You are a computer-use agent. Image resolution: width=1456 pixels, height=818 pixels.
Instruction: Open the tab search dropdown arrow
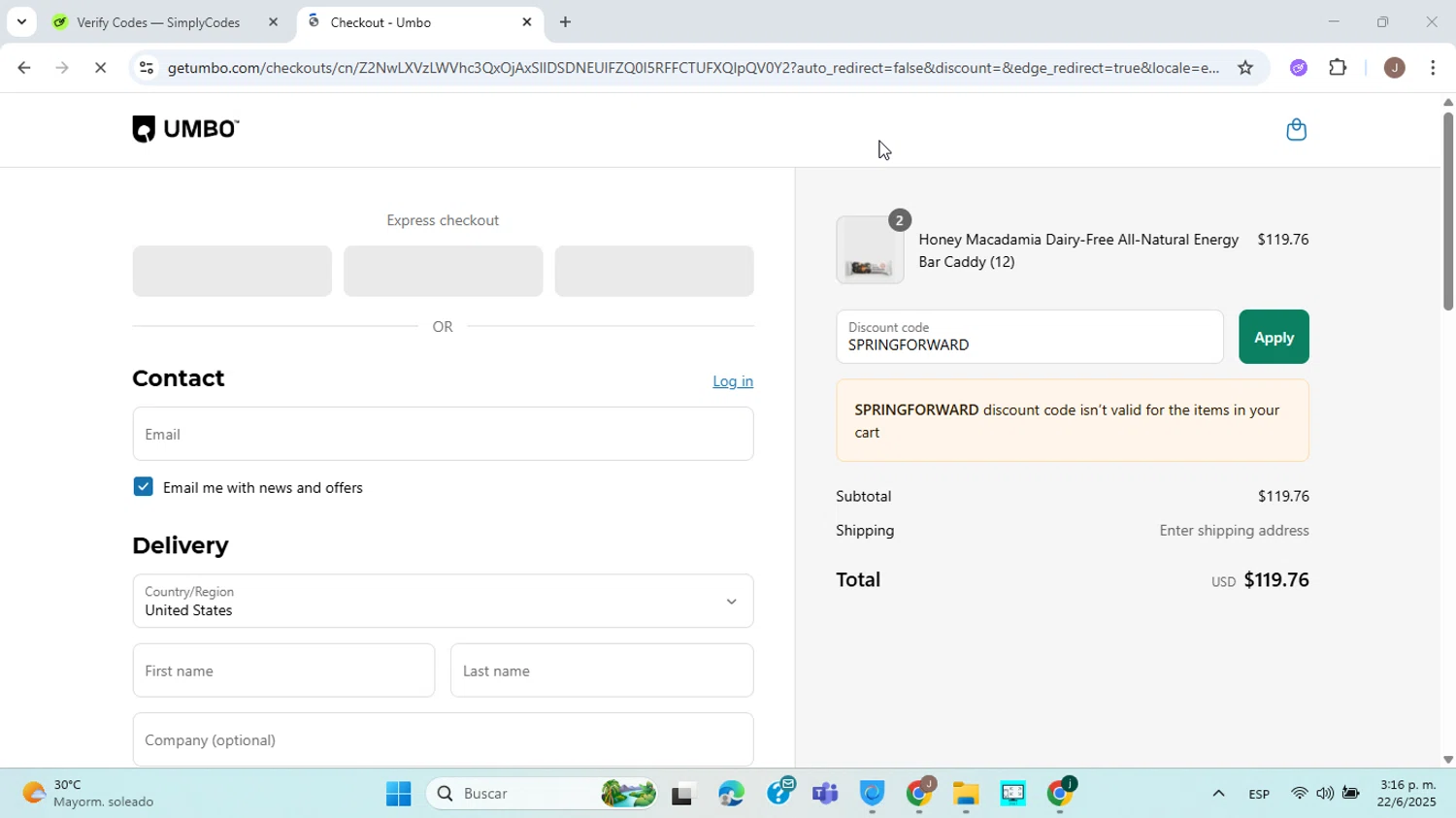21,21
